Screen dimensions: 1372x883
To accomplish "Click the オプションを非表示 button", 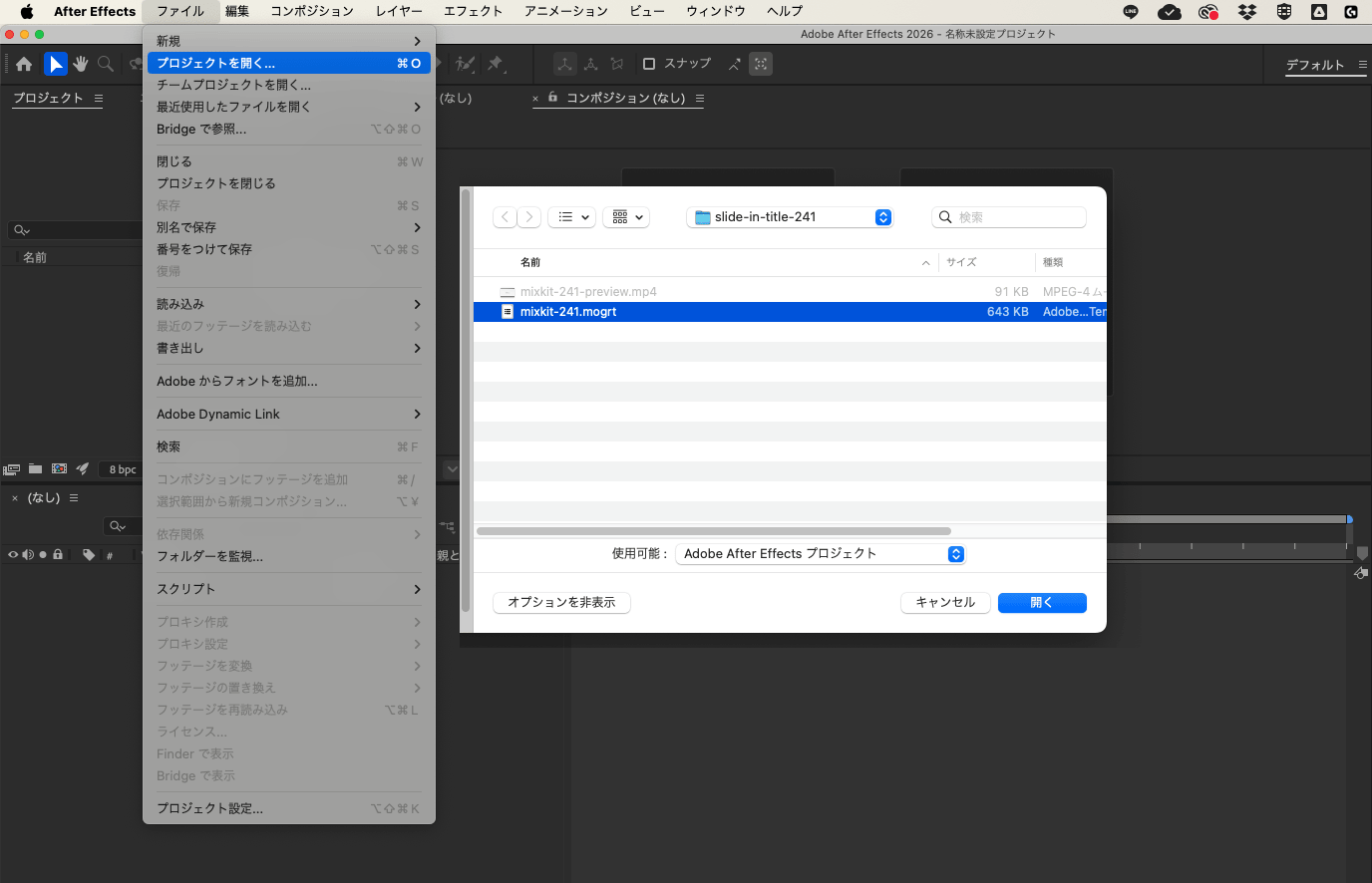I will click(x=561, y=602).
